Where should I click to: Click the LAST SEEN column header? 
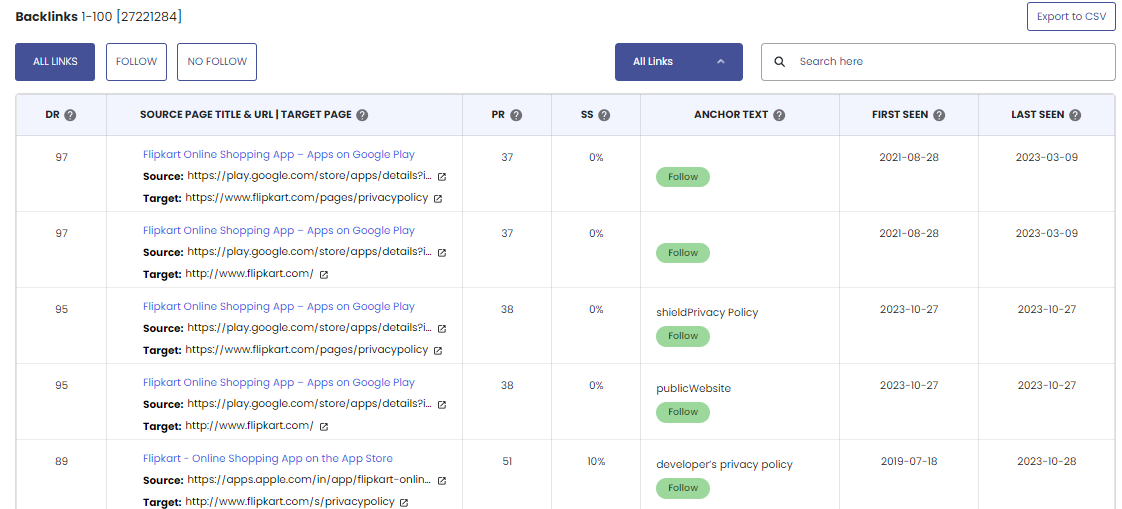pyautogui.click(x=1038, y=115)
